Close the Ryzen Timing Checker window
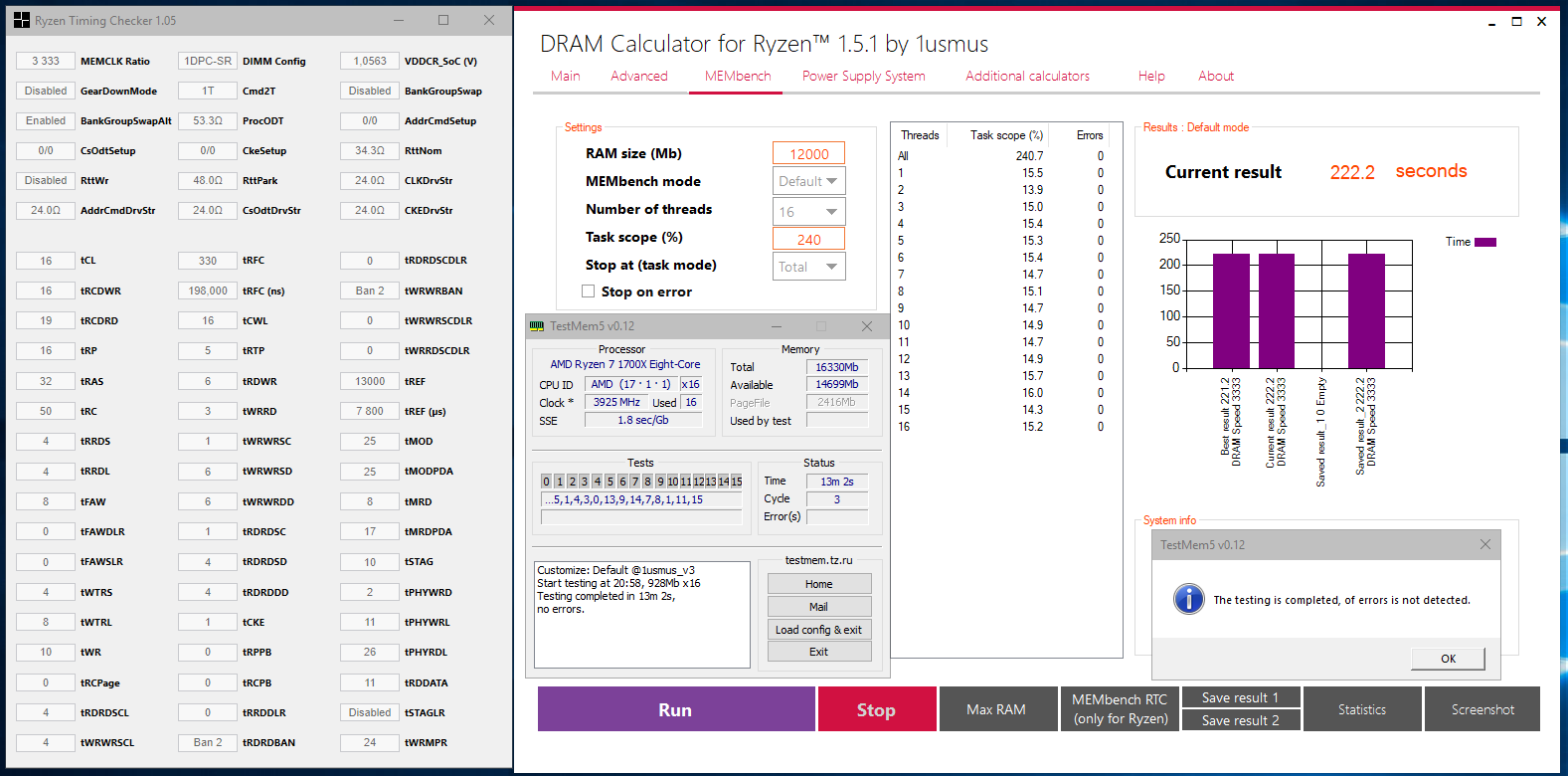This screenshot has height=776, width=1568. (489, 20)
